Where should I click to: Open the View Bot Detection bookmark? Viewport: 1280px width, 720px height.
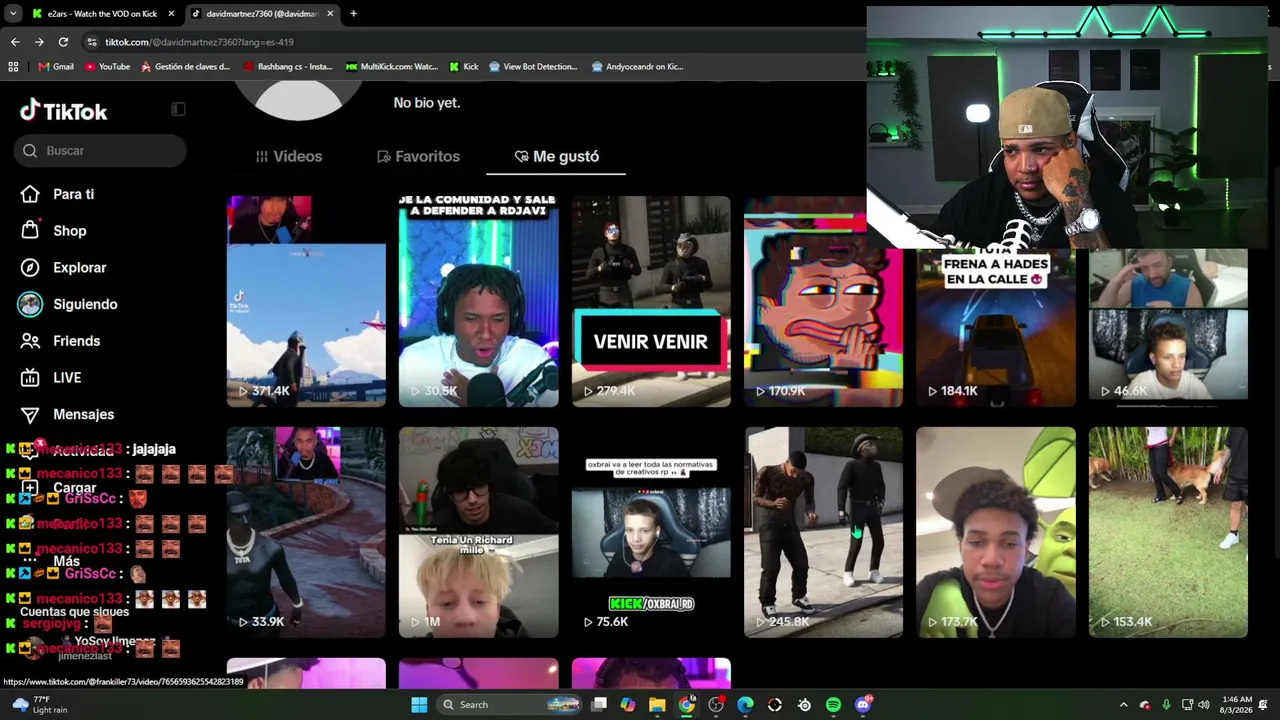click(x=534, y=67)
